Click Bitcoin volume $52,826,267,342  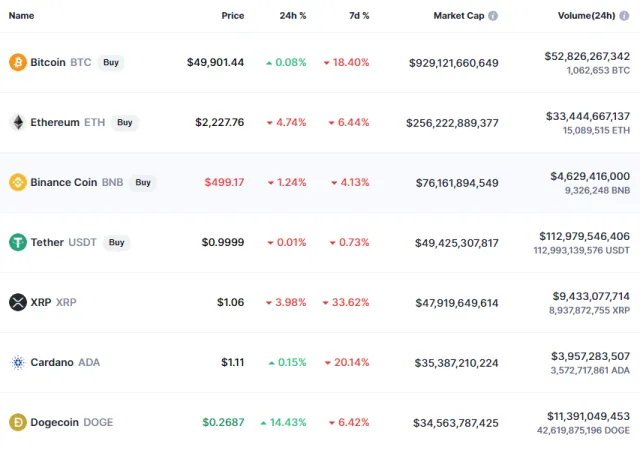click(x=587, y=56)
